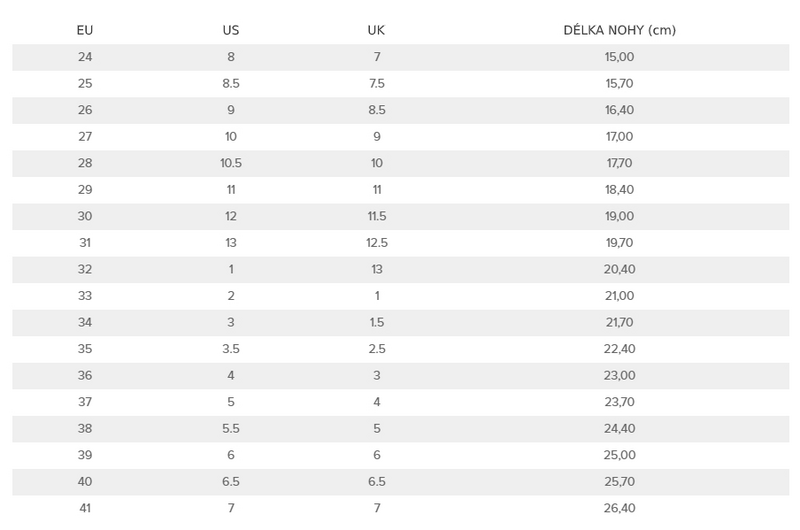Select US size 5.5 cell
The width and height of the screenshot is (800, 530).
231,428
